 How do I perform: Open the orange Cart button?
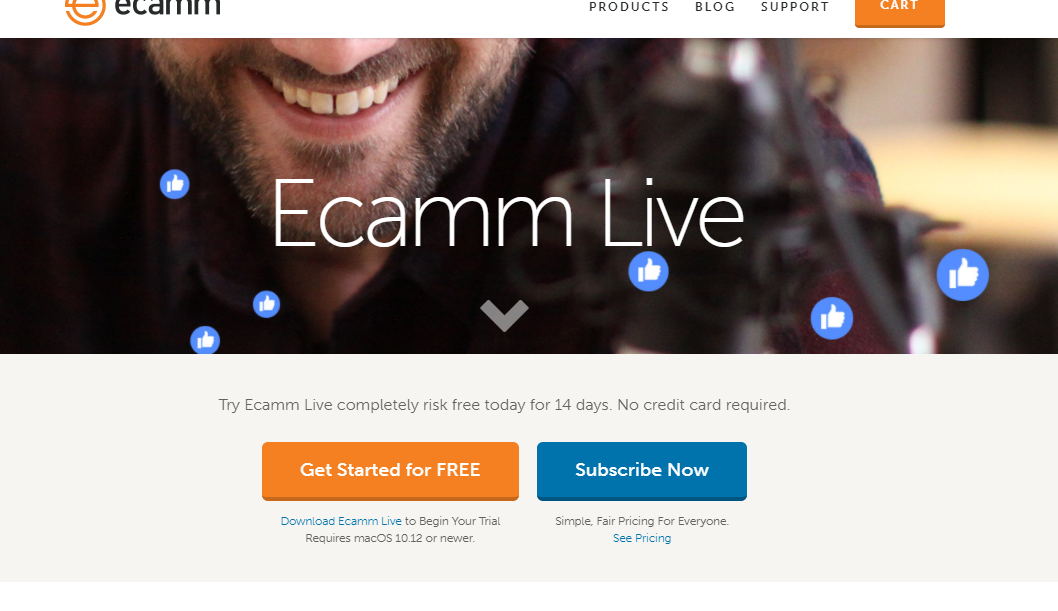click(x=899, y=9)
